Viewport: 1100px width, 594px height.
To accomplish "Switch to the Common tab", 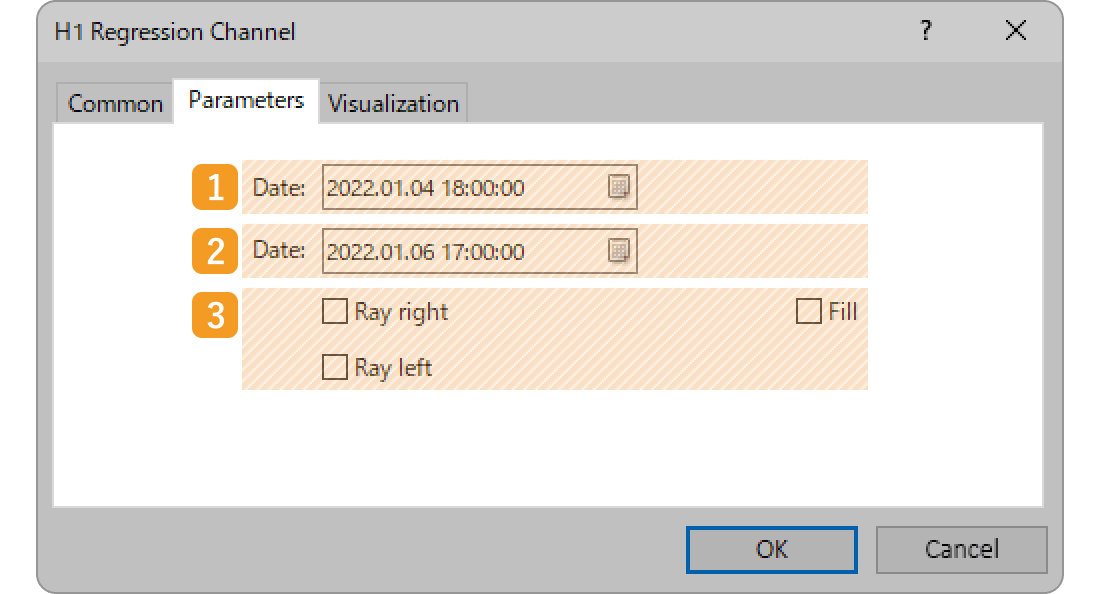I will click(115, 104).
